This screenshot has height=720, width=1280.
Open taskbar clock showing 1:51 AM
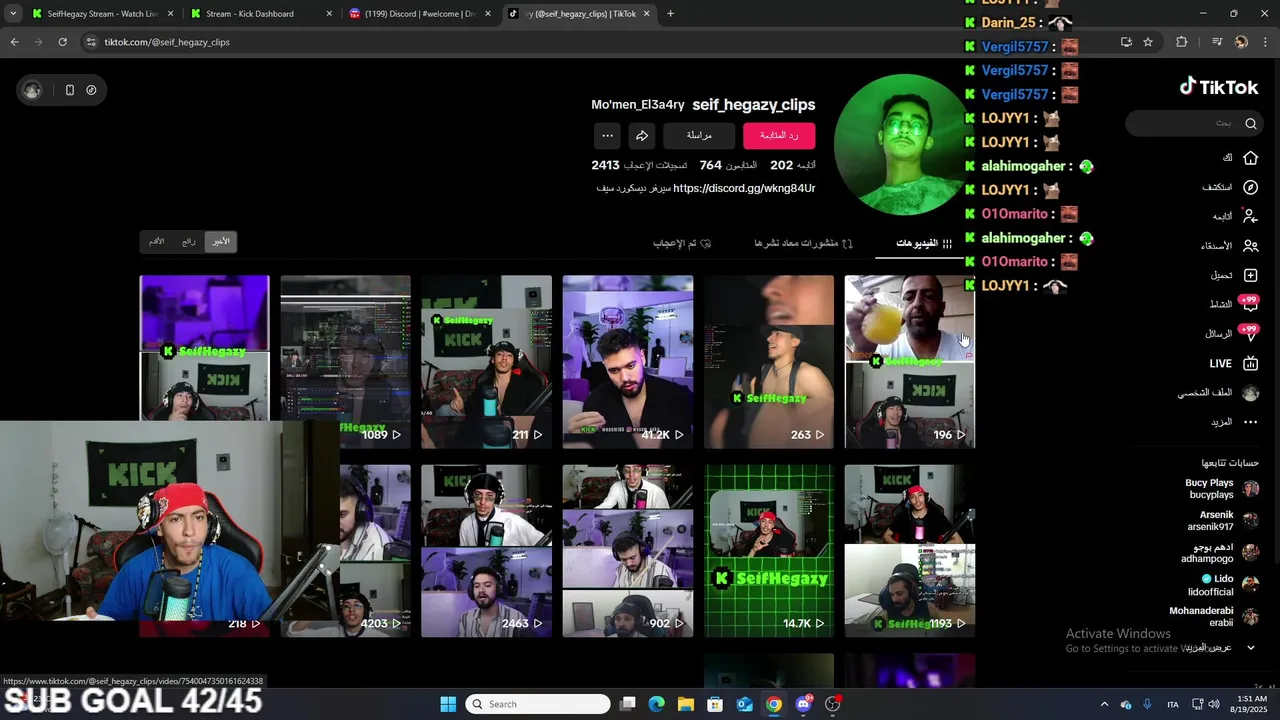[x=1249, y=704]
